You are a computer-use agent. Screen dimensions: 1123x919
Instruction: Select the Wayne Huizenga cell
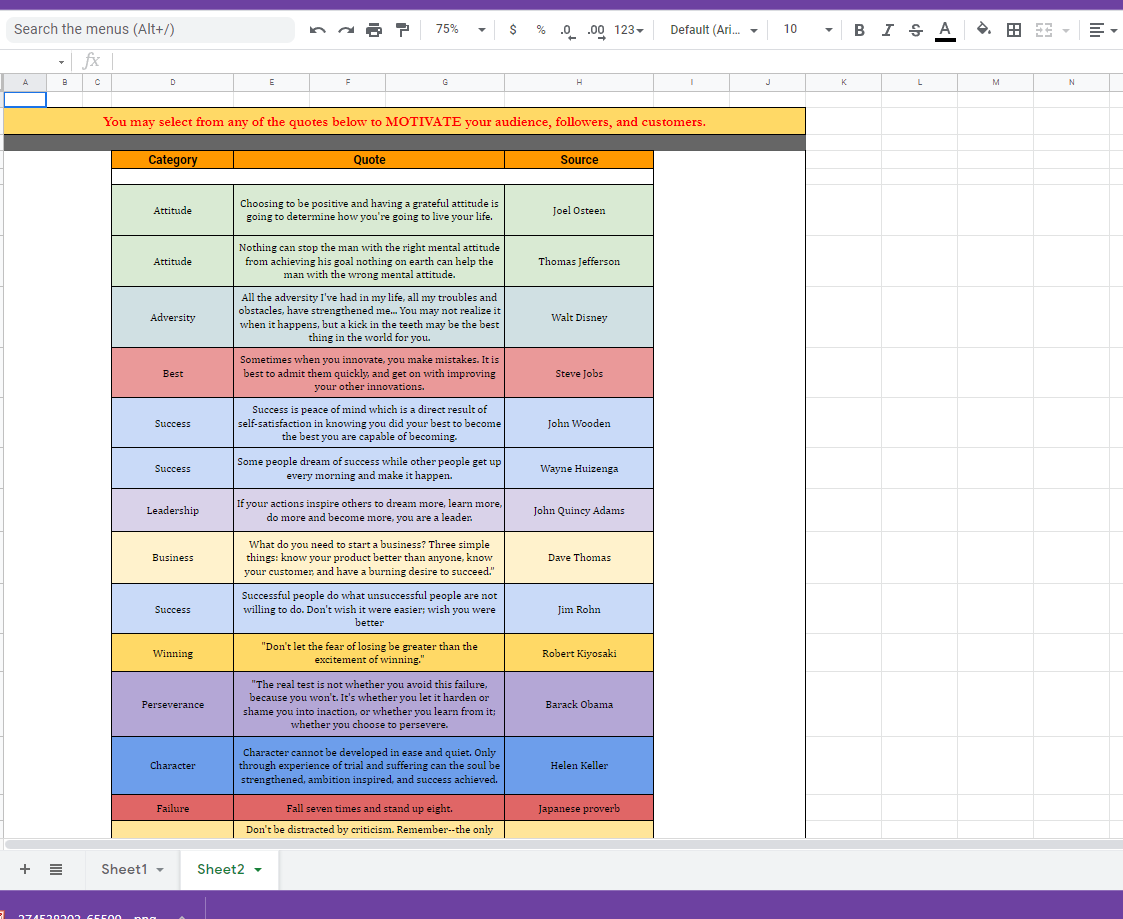tap(579, 468)
